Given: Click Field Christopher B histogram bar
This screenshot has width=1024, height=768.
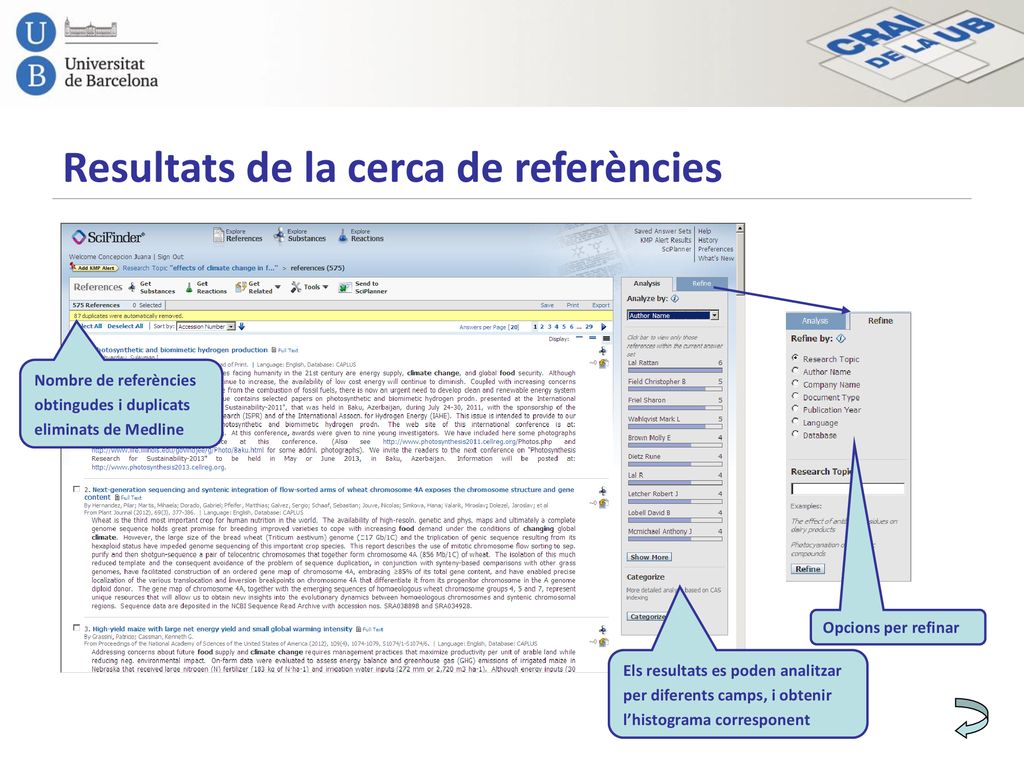Looking at the screenshot, I should tap(675, 389).
